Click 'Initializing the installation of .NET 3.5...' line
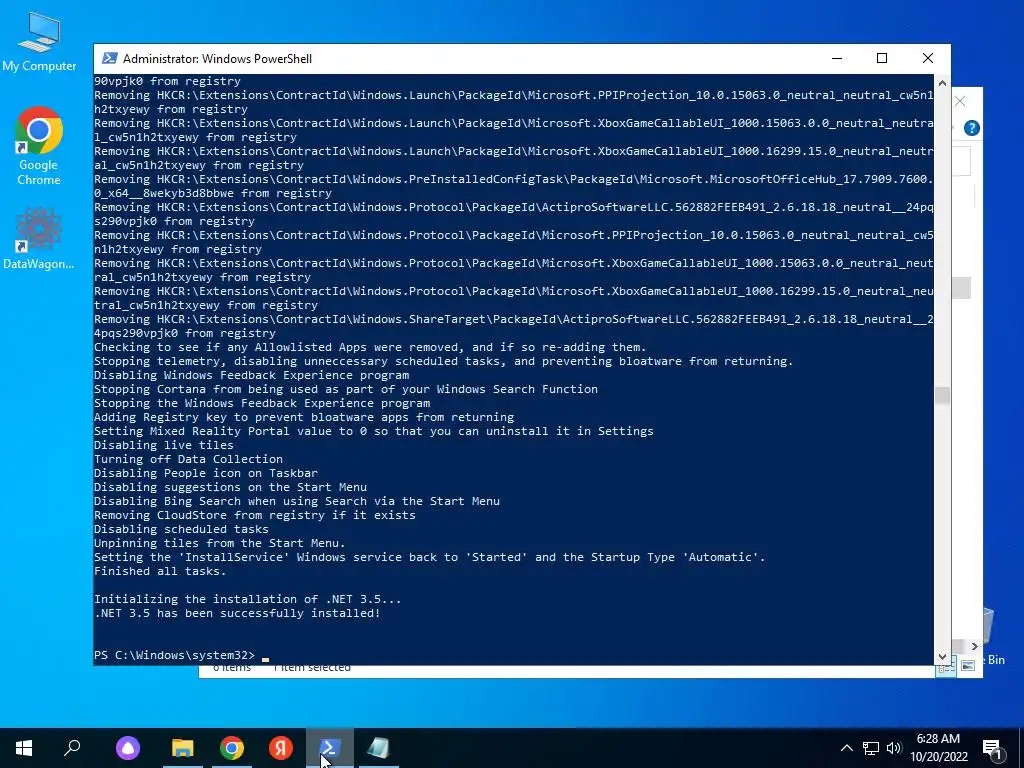Viewport: 1024px width, 768px height. (x=248, y=599)
